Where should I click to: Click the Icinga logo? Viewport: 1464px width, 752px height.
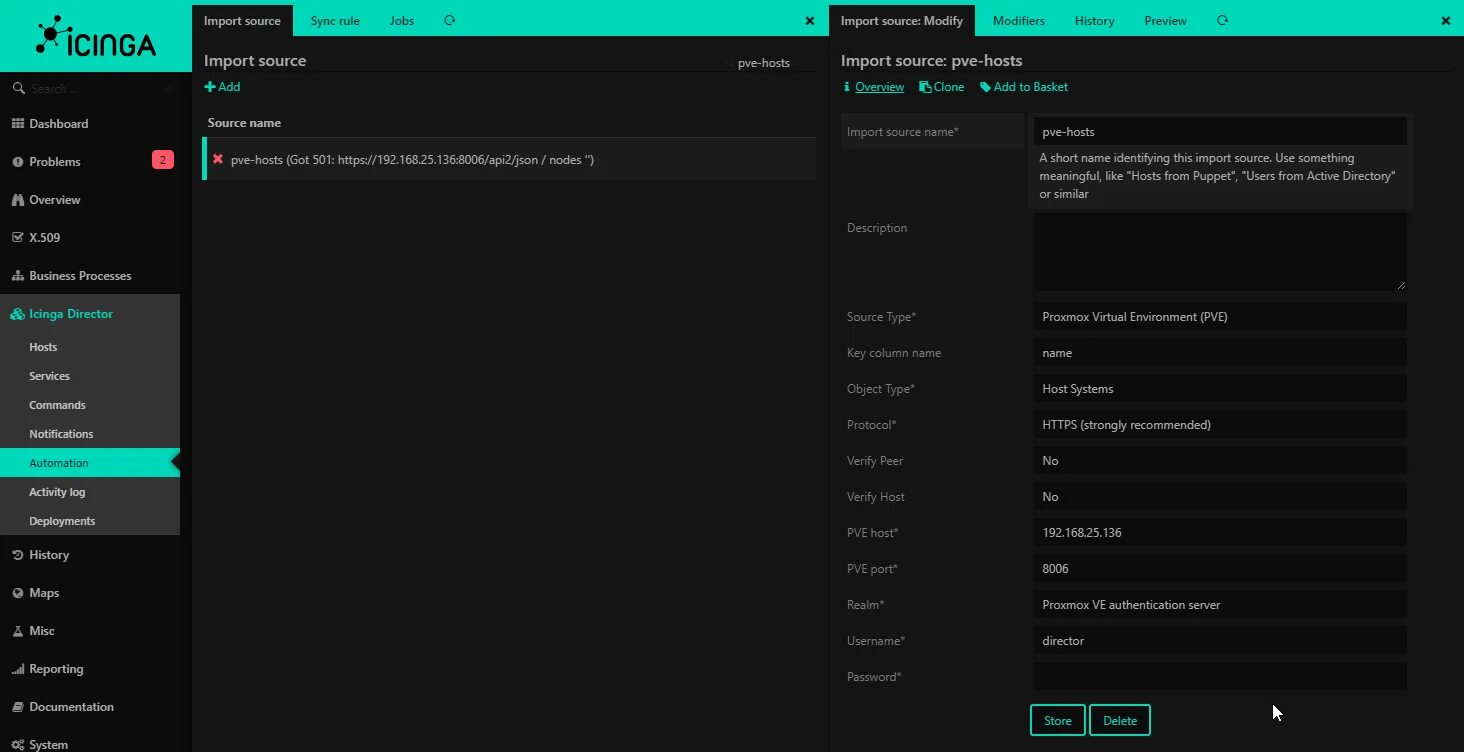pyautogui.click(x=96, y=36)
